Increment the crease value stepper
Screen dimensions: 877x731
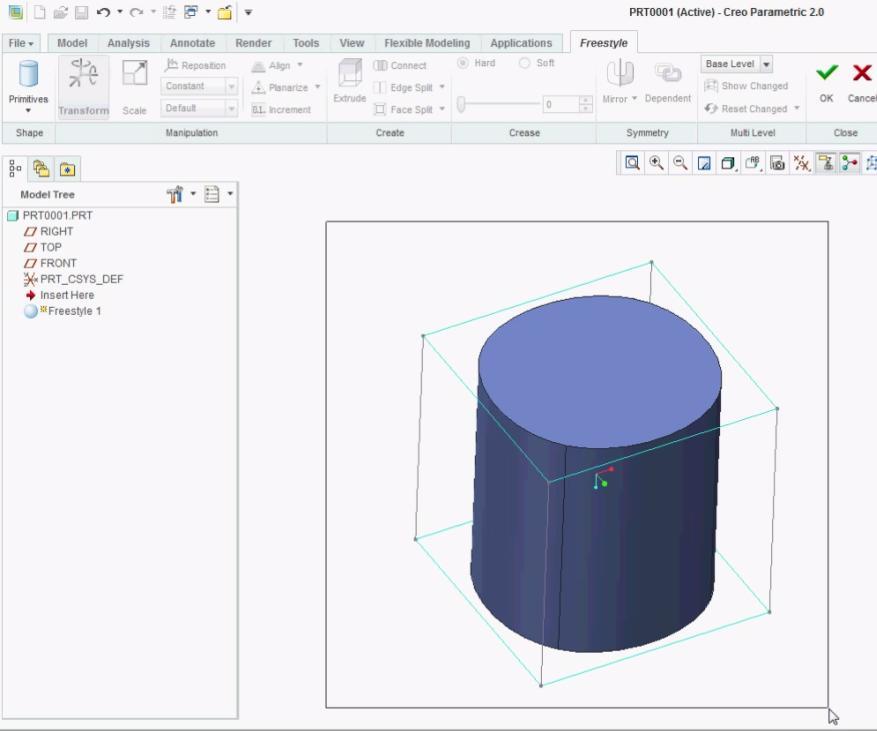(x=586, y=101)
